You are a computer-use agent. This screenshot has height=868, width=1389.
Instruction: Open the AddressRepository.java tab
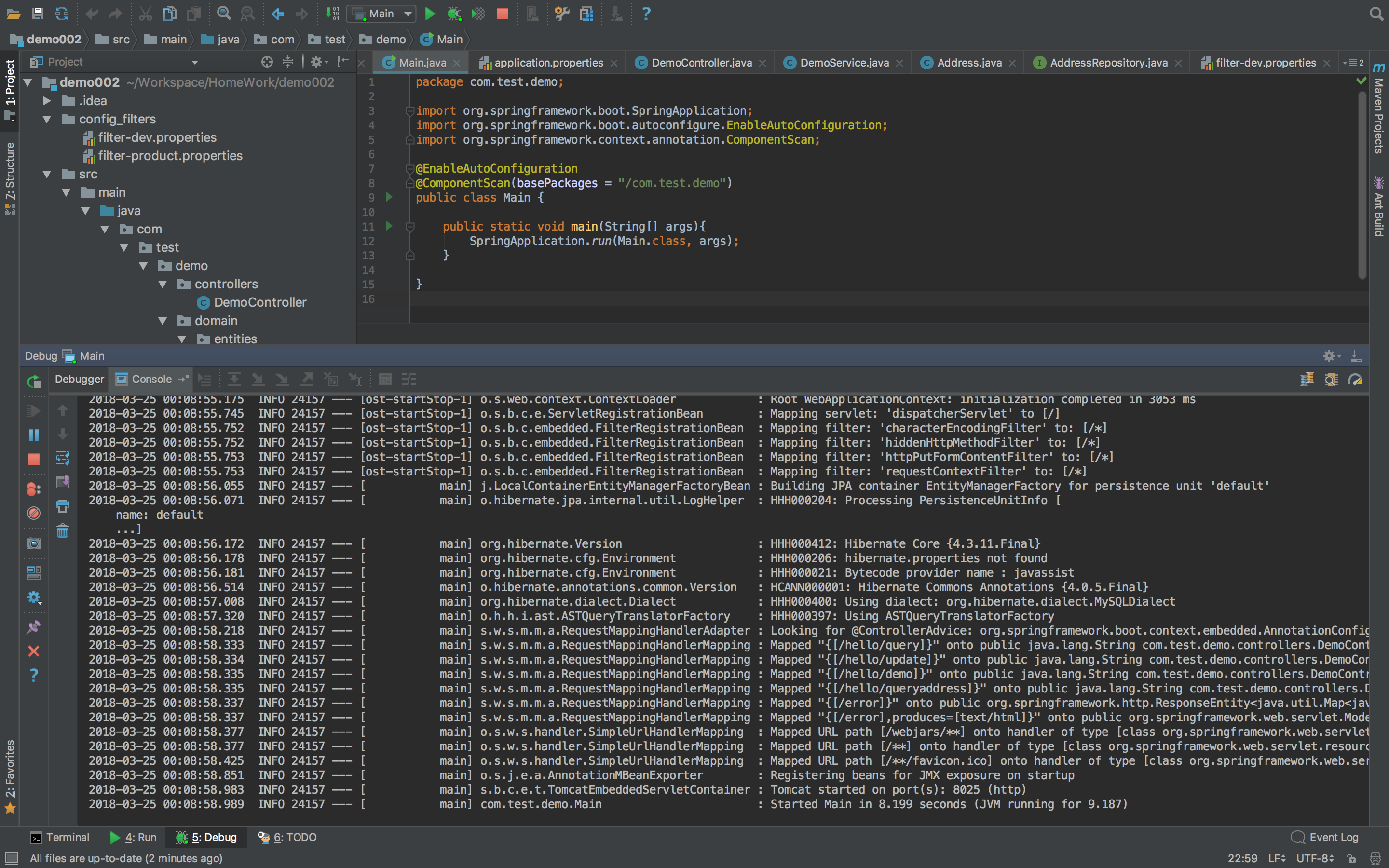[1108, 63]
